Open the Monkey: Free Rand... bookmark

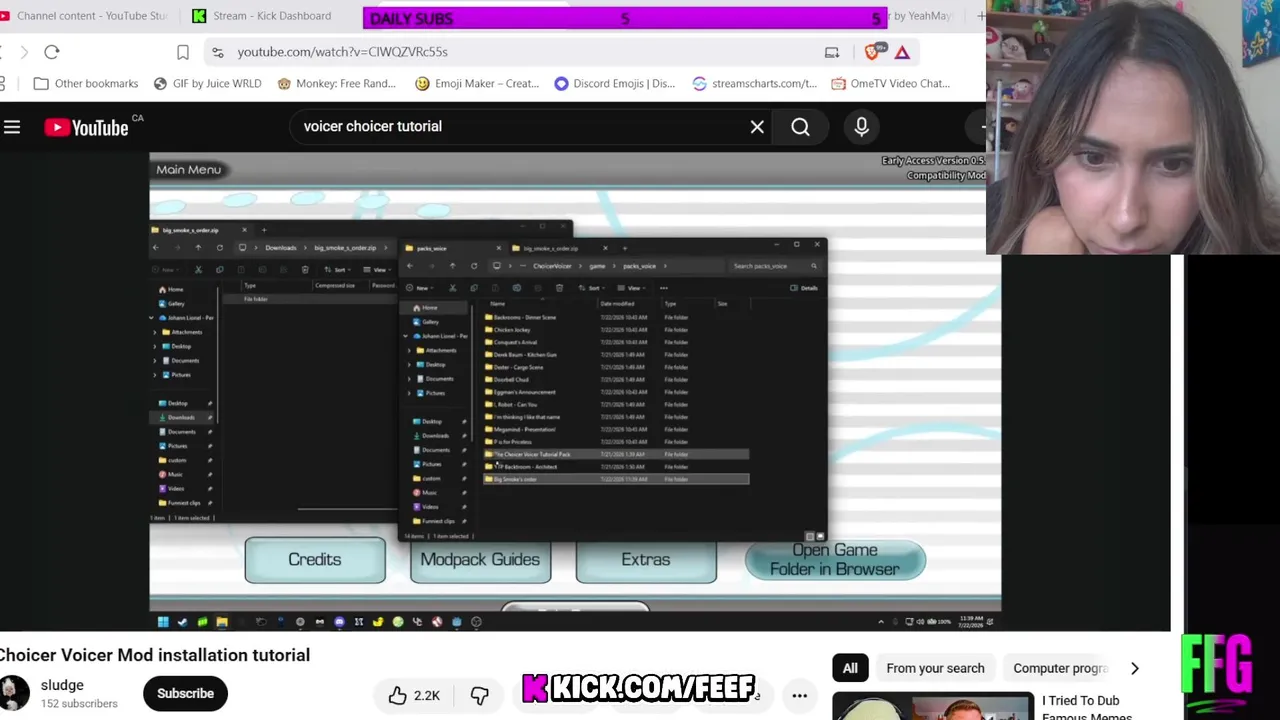click(x=336, y=84)
